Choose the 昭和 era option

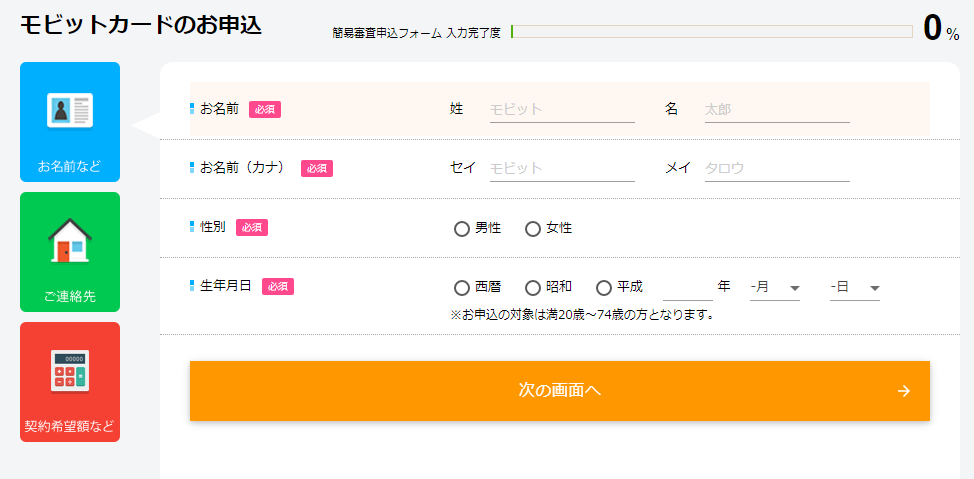533,288
